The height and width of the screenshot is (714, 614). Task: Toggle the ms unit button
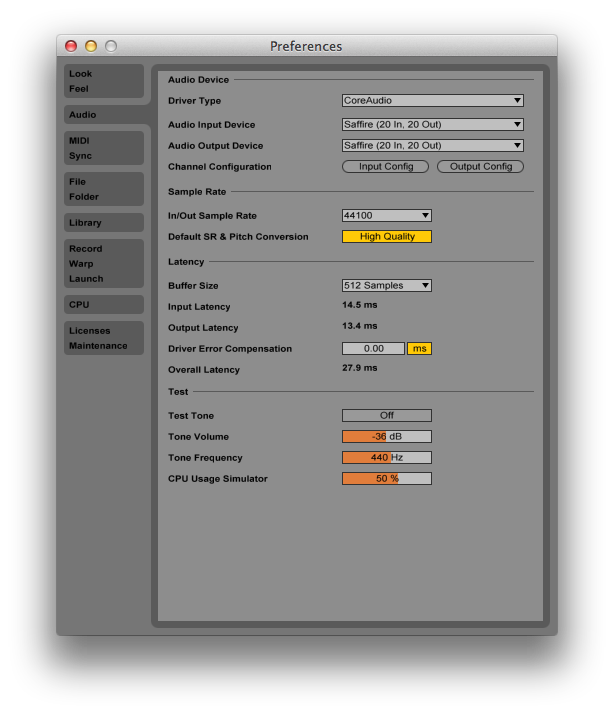click(420, 348)
